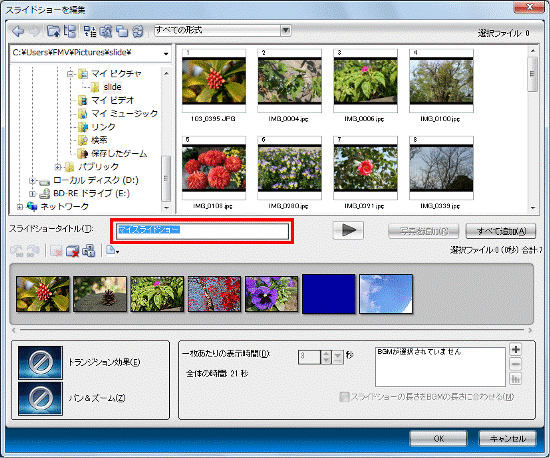Expand the パブリック folder node
Screen dimensions: 550x458
58,167
